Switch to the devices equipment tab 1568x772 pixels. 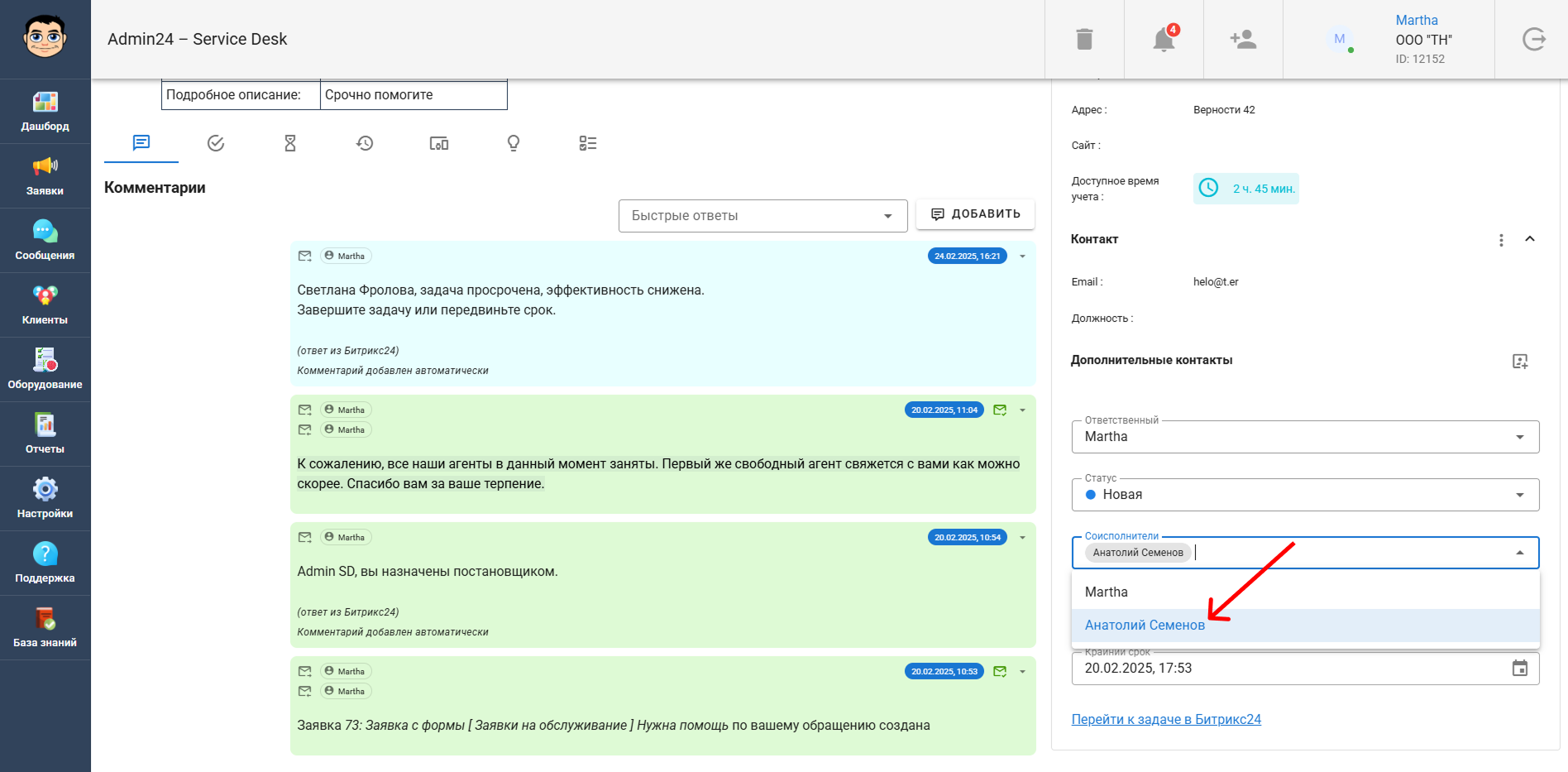coord(439,143)
